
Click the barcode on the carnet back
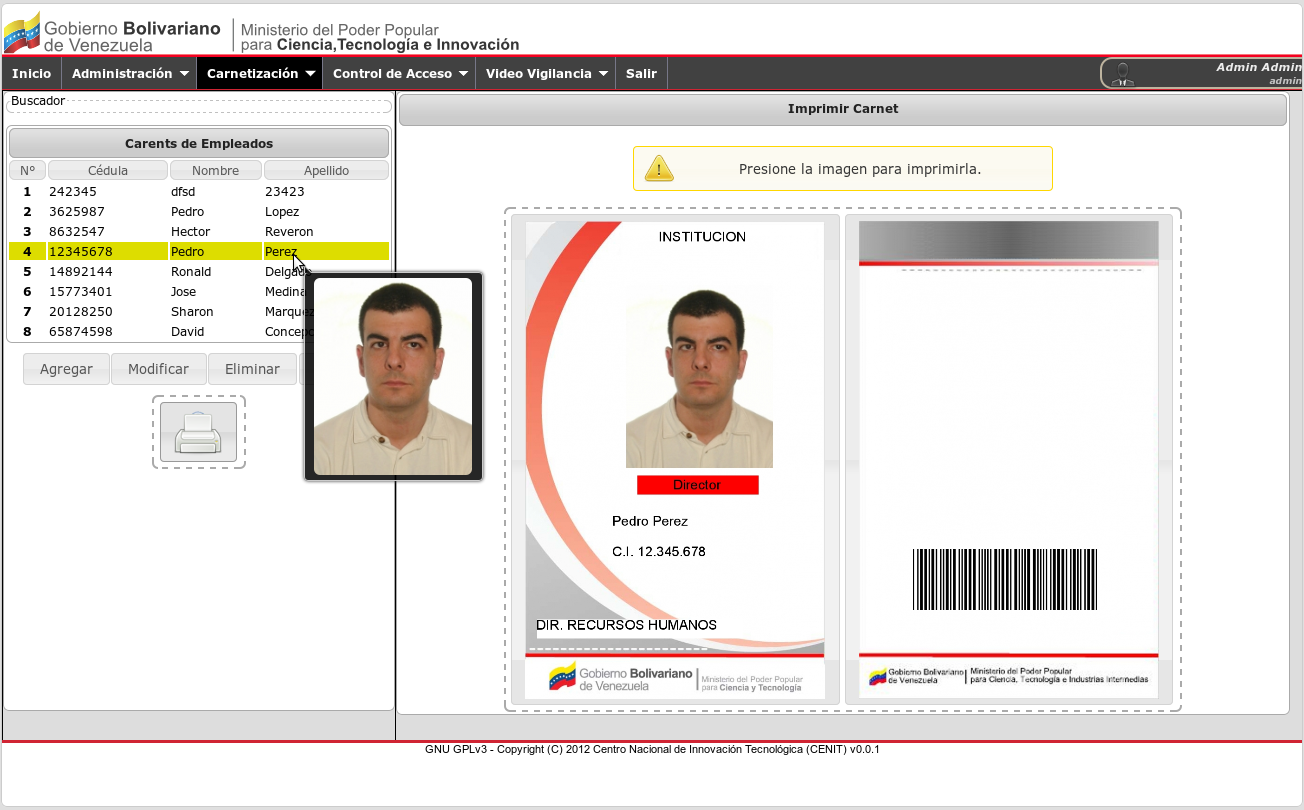coord(1003,580)
